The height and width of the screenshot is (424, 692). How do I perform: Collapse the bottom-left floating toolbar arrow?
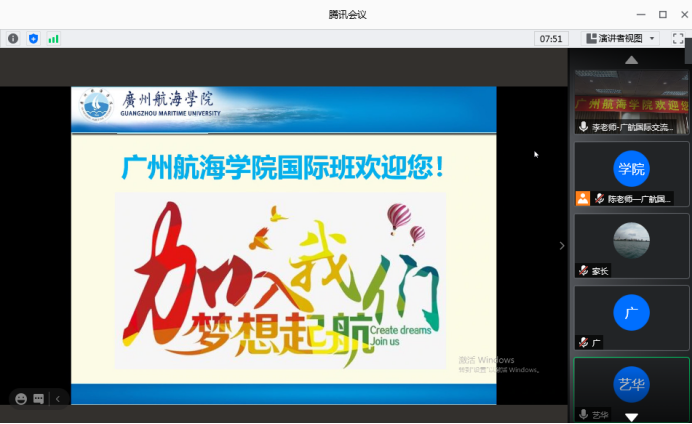tap(57, 398)
